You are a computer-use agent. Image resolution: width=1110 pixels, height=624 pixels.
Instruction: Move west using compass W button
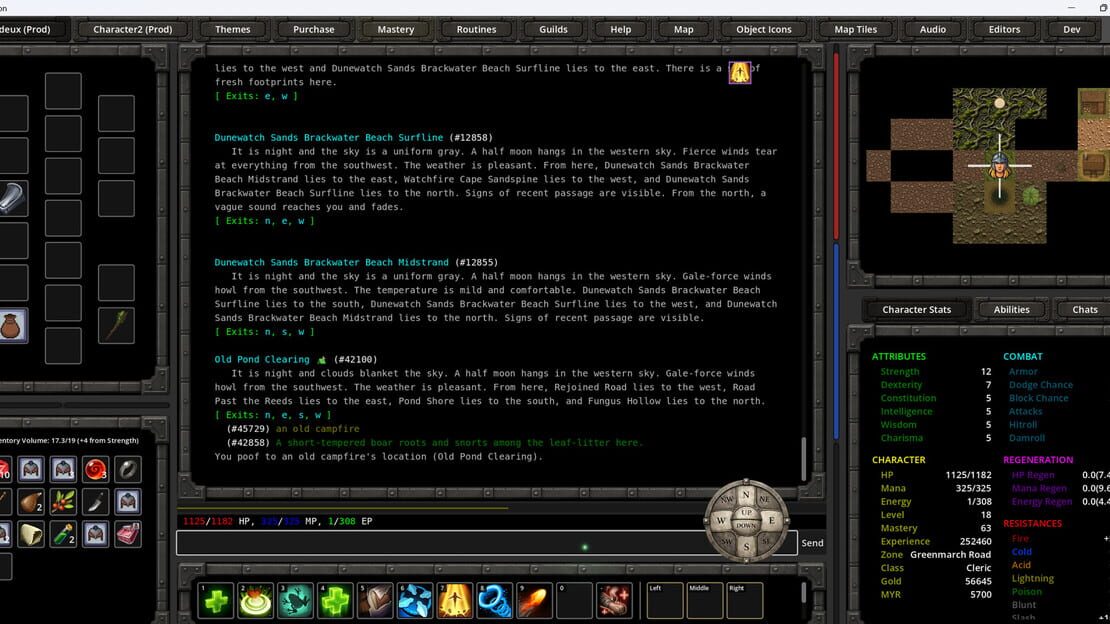tap(721, 521)
